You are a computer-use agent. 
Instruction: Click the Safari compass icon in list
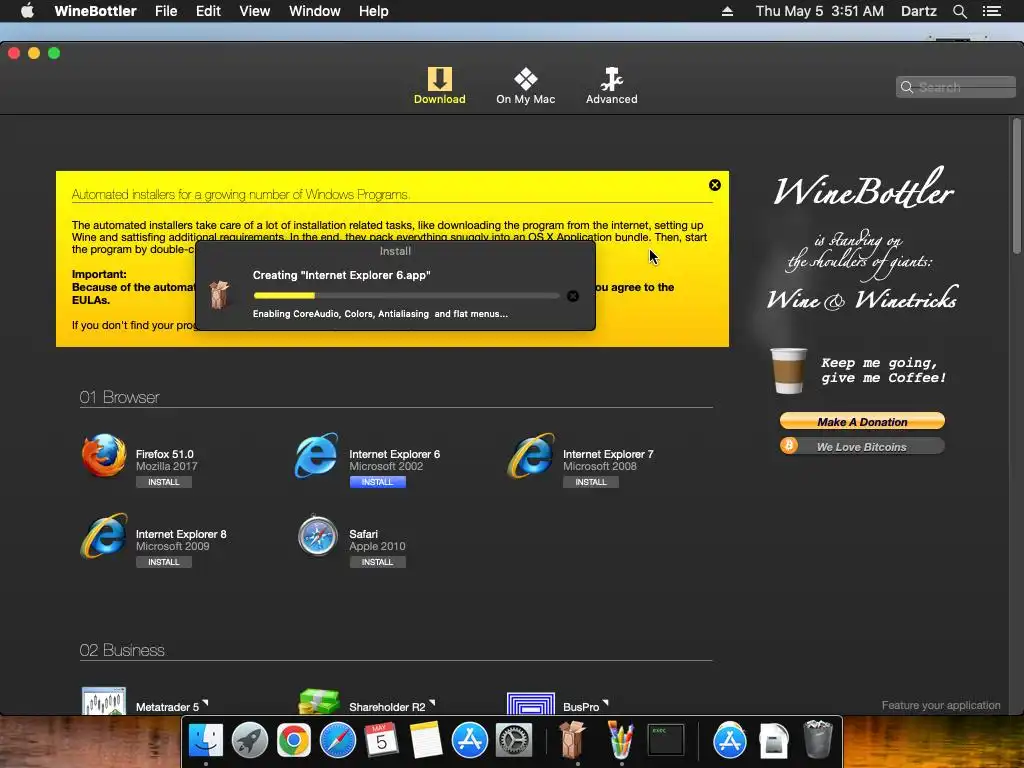coord(317,536)
